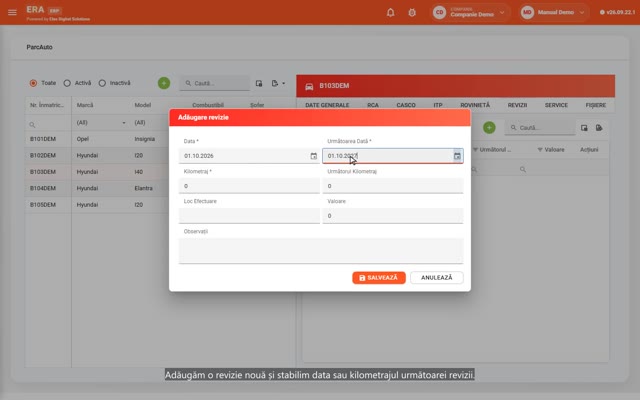Click the Următorul Kilometraj input field
Screen dimensions: 640x400
pos(393,186)
